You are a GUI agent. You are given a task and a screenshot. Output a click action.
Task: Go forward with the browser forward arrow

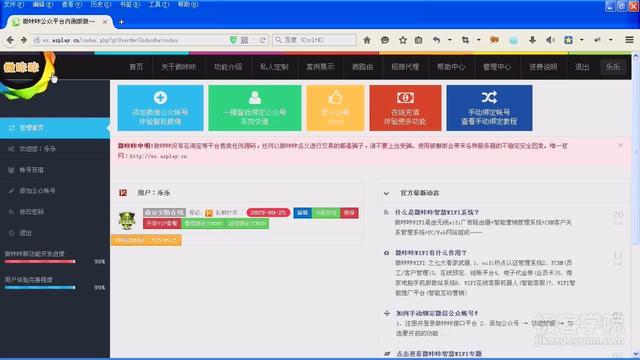[x=24, y=40]
